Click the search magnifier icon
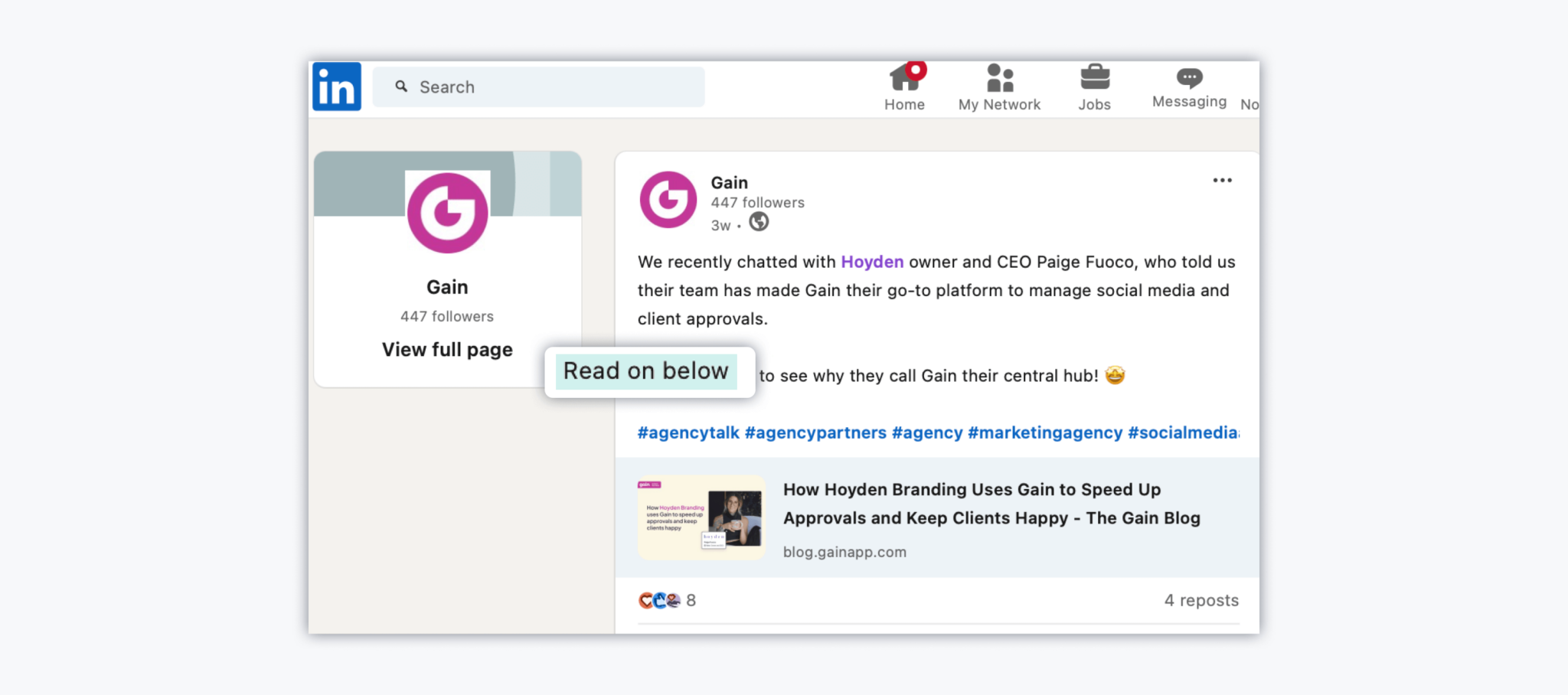Viewport: 1568px width, 695px height. pos(401,86)
